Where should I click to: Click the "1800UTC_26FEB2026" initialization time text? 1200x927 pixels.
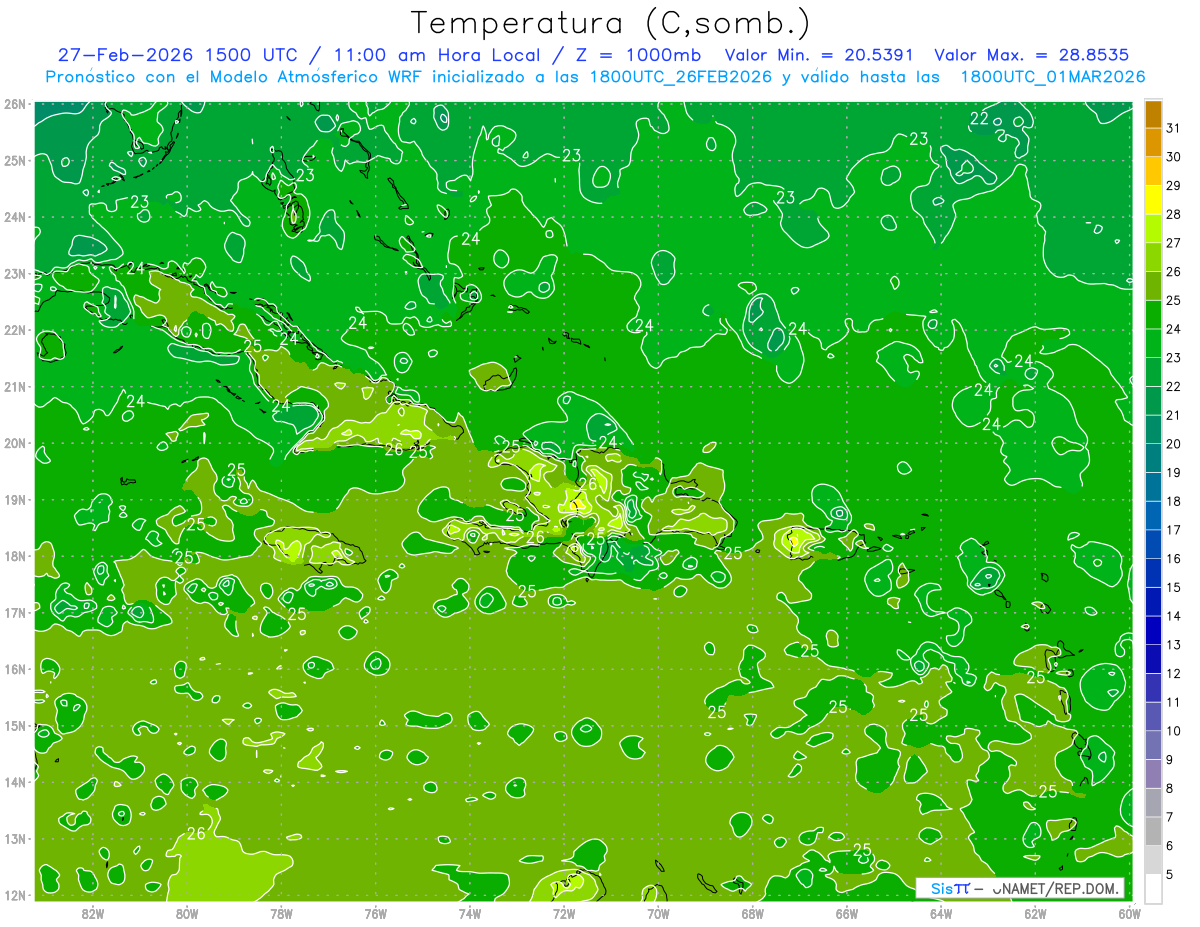point(681,77)
